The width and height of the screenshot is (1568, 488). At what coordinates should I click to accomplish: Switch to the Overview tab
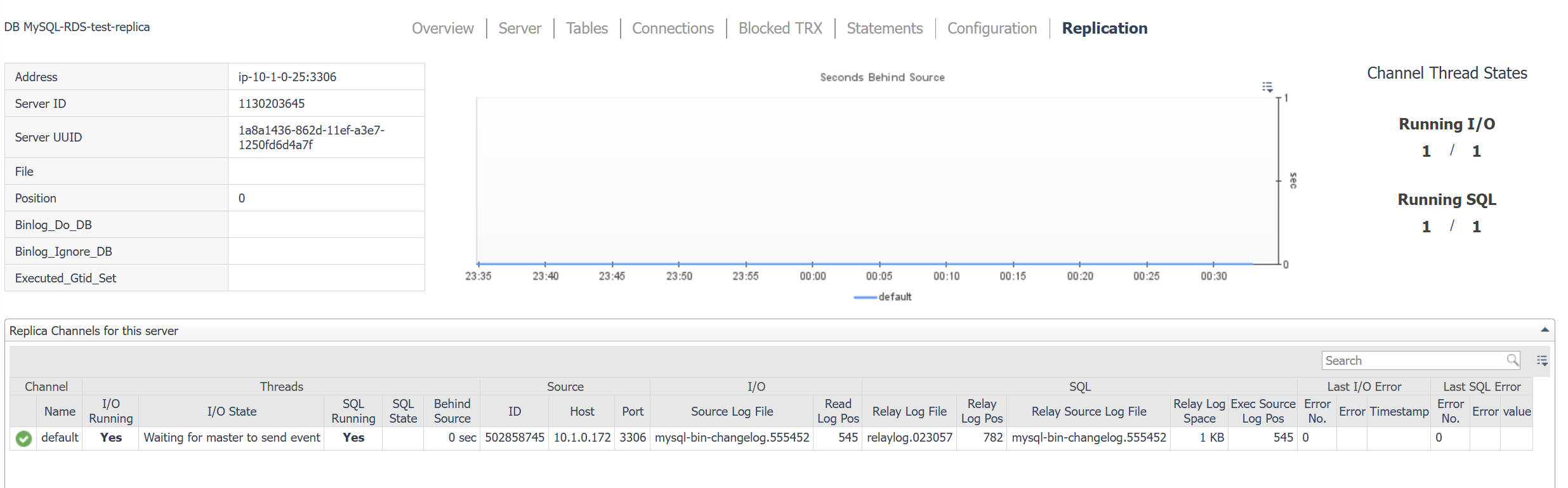442,29
